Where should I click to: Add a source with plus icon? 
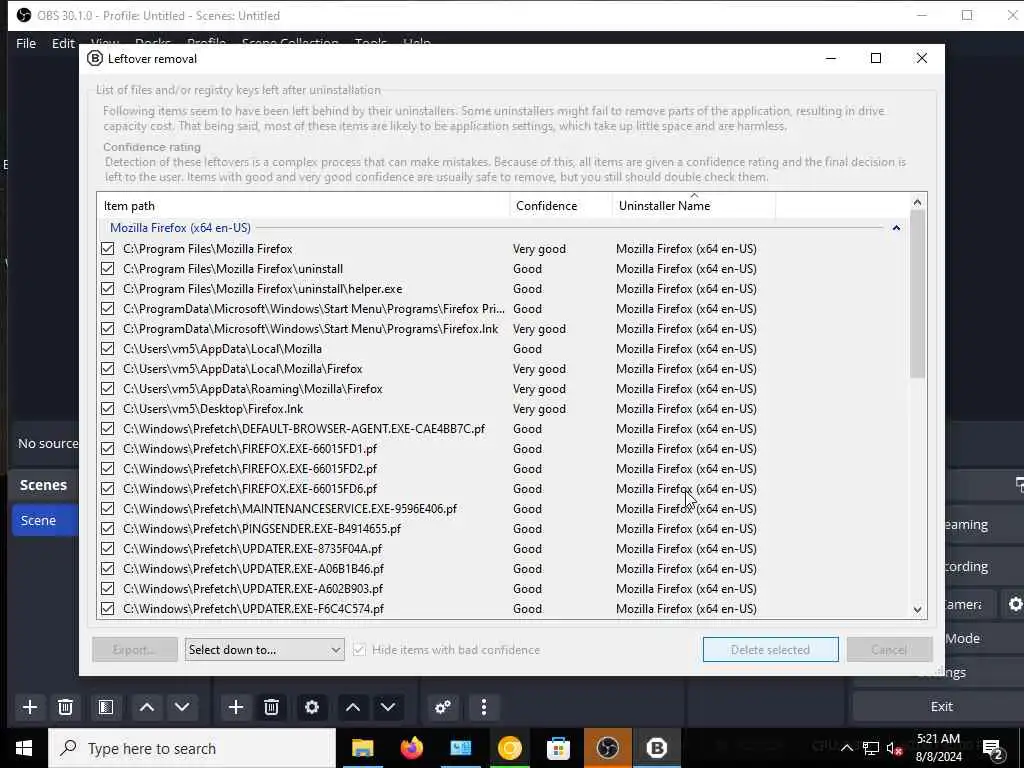tap(236, 707)
